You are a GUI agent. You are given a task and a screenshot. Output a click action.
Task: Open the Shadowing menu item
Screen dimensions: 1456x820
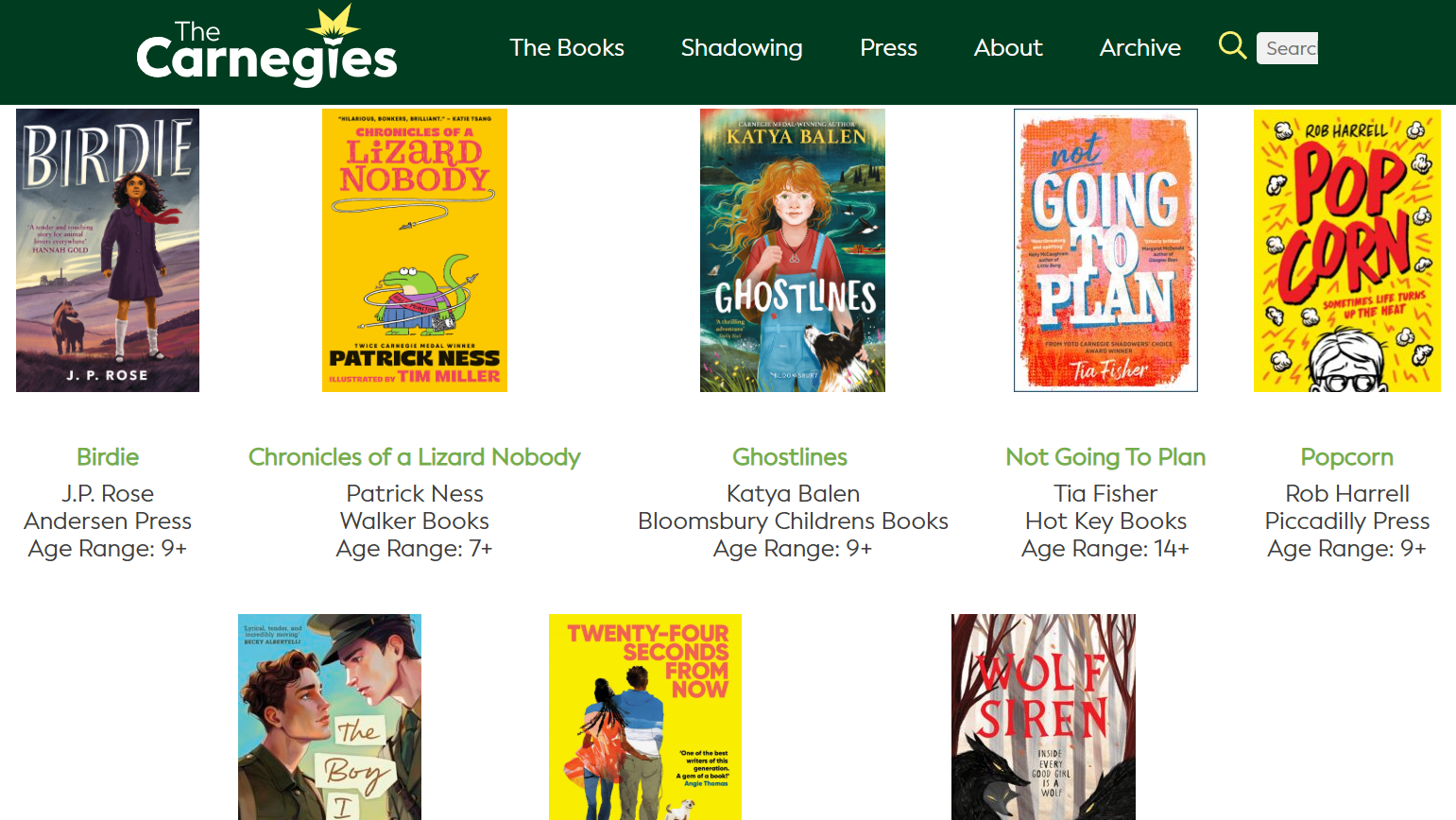[742, 48]
